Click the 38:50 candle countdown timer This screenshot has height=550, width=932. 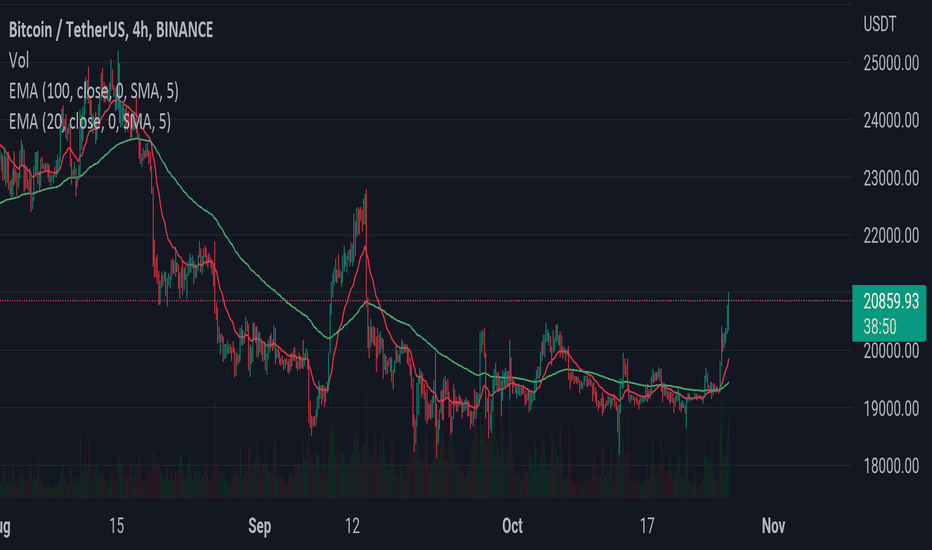pyautogui.click(x=880, y=326)
